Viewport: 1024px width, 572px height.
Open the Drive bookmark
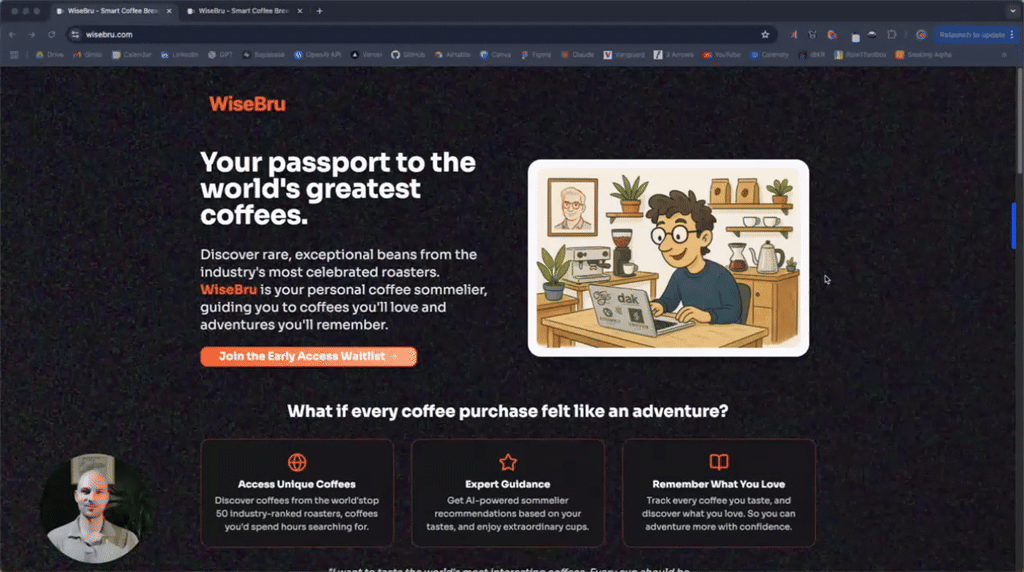[50, 55]
